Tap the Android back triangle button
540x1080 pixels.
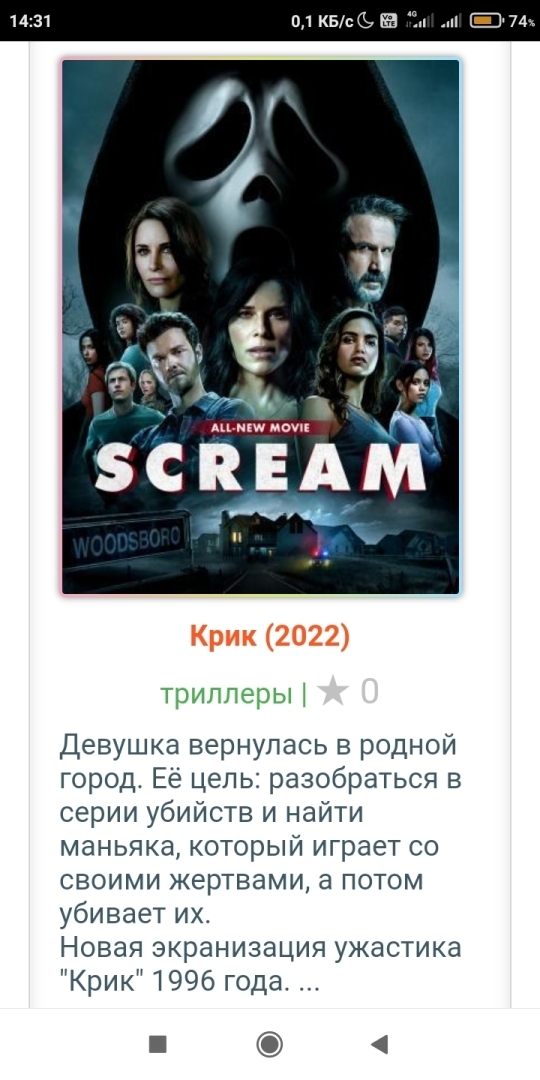pos(380,1044)
